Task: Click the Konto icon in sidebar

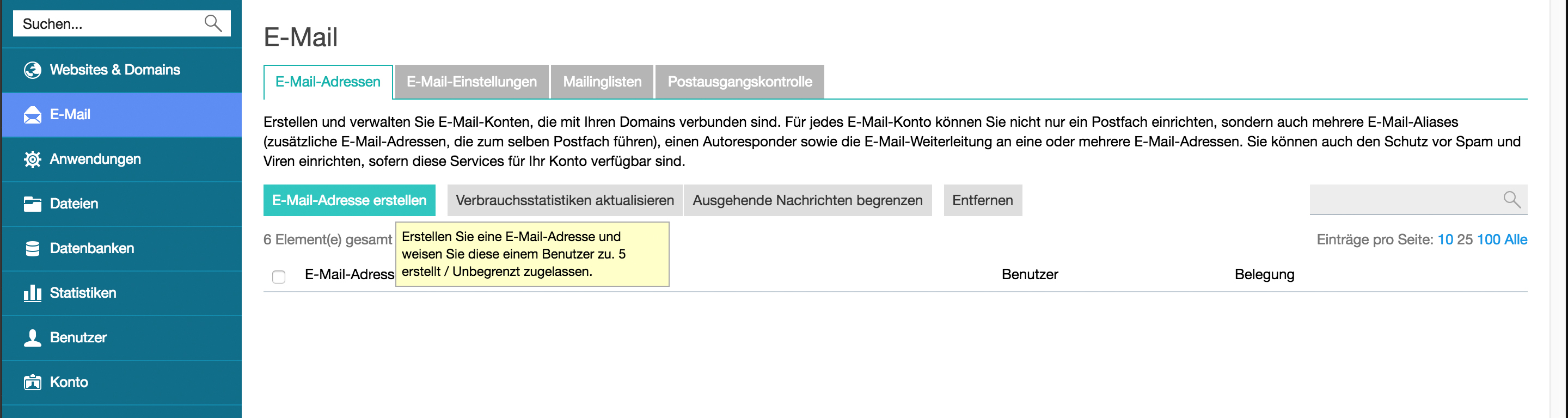Action: (x=32, y=382)
